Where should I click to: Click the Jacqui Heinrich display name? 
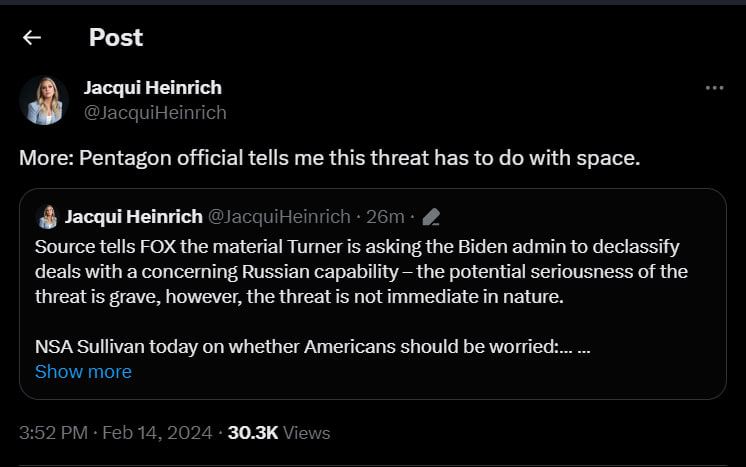[153, 88]
